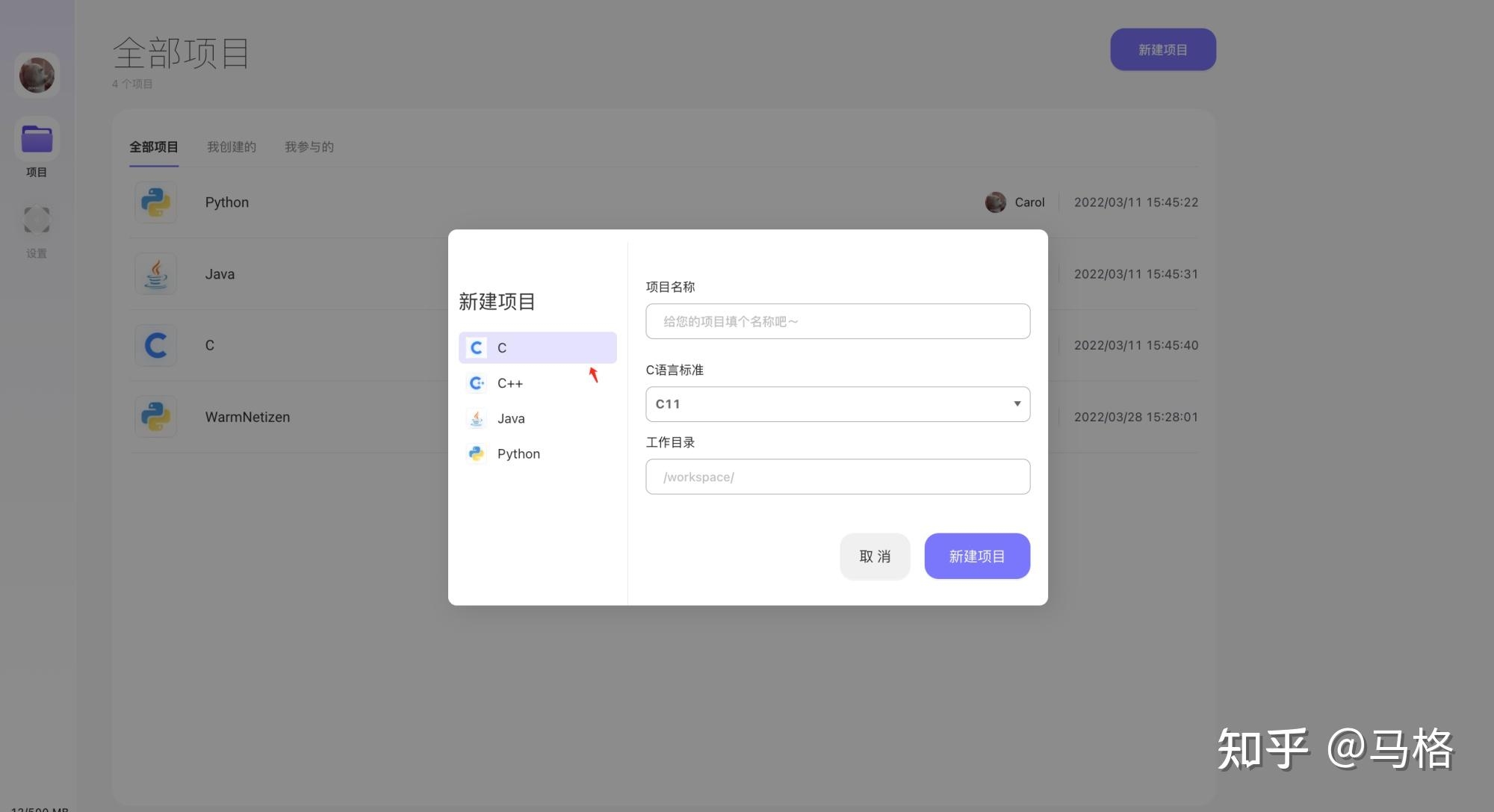Open the 项目 folder icon in sidebar
The width and height of the screenshot is (1494, 812).
(x=37, y=139)
